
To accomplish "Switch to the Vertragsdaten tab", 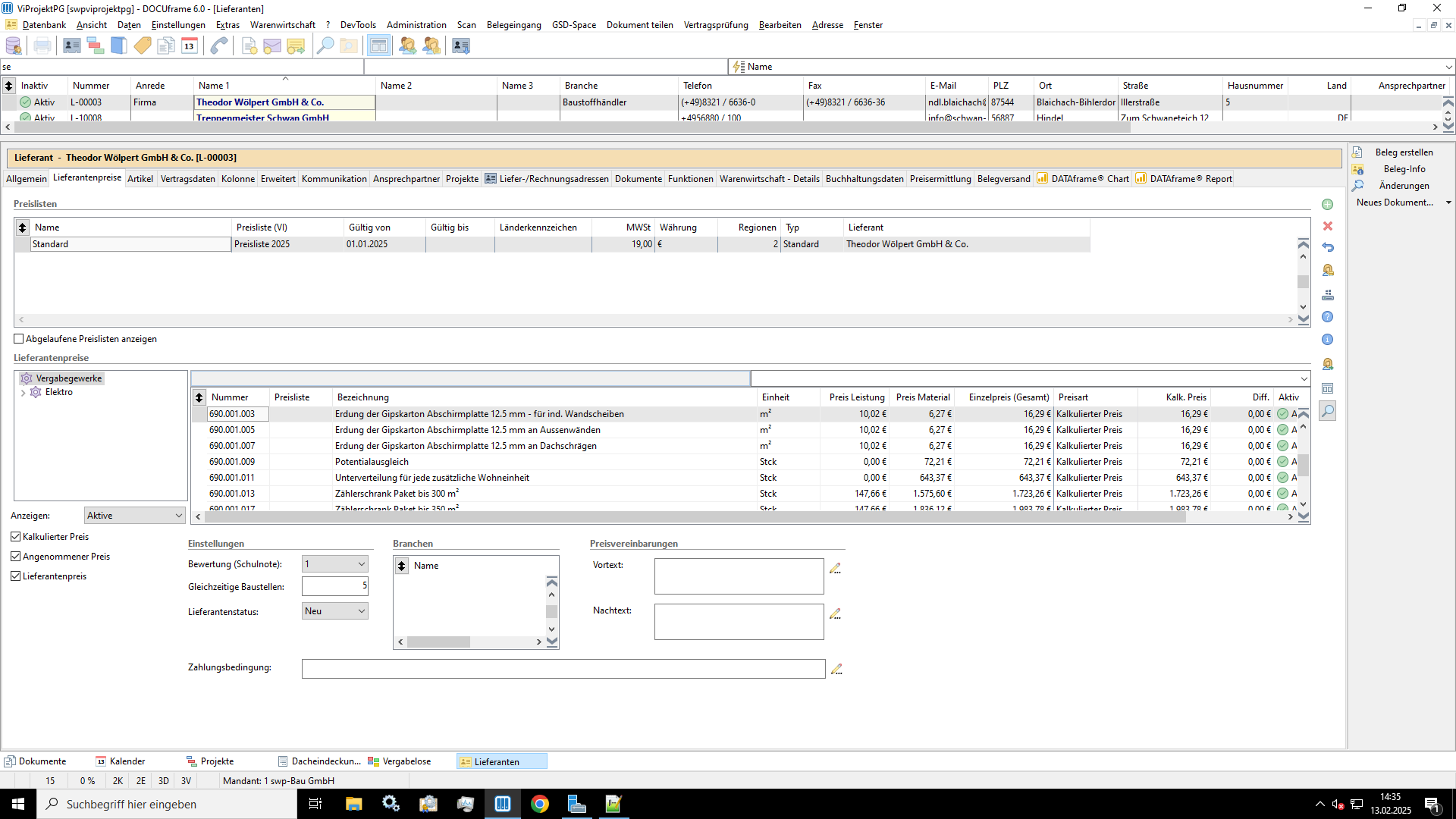I will tap(187, 179).
